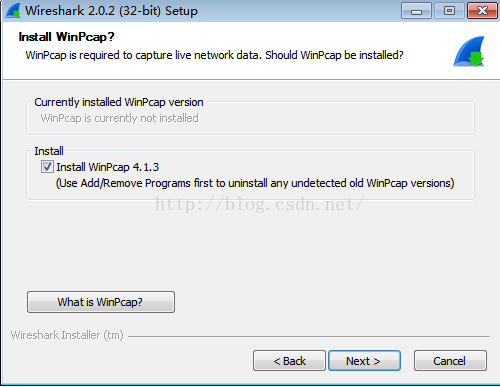Click the Wireshark installer logo with green arrow
Viewport: 500px width, 387px height.
coord(469,51)
